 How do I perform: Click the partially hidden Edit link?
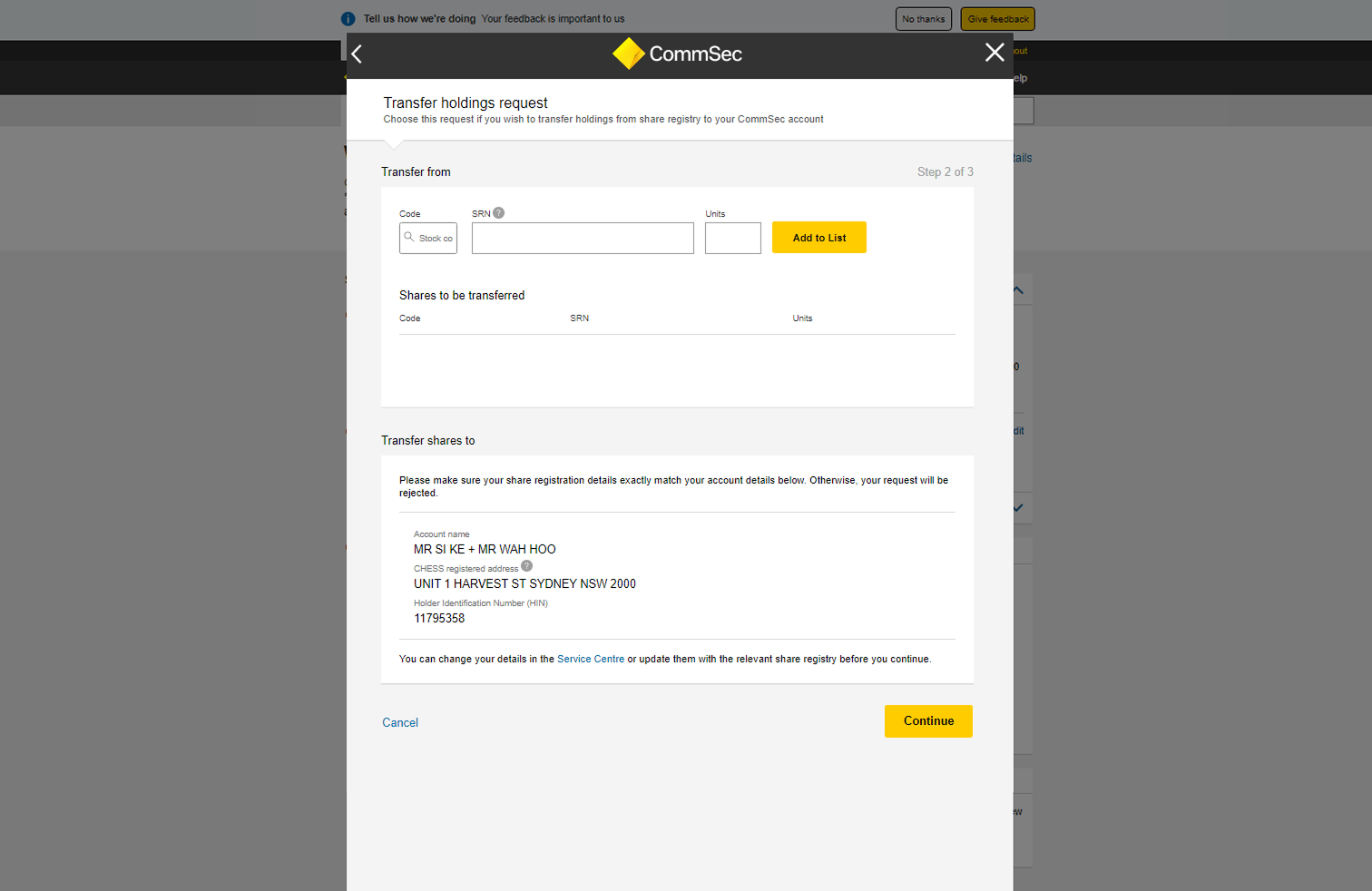pyautogui.click(x=1019, y=431)
